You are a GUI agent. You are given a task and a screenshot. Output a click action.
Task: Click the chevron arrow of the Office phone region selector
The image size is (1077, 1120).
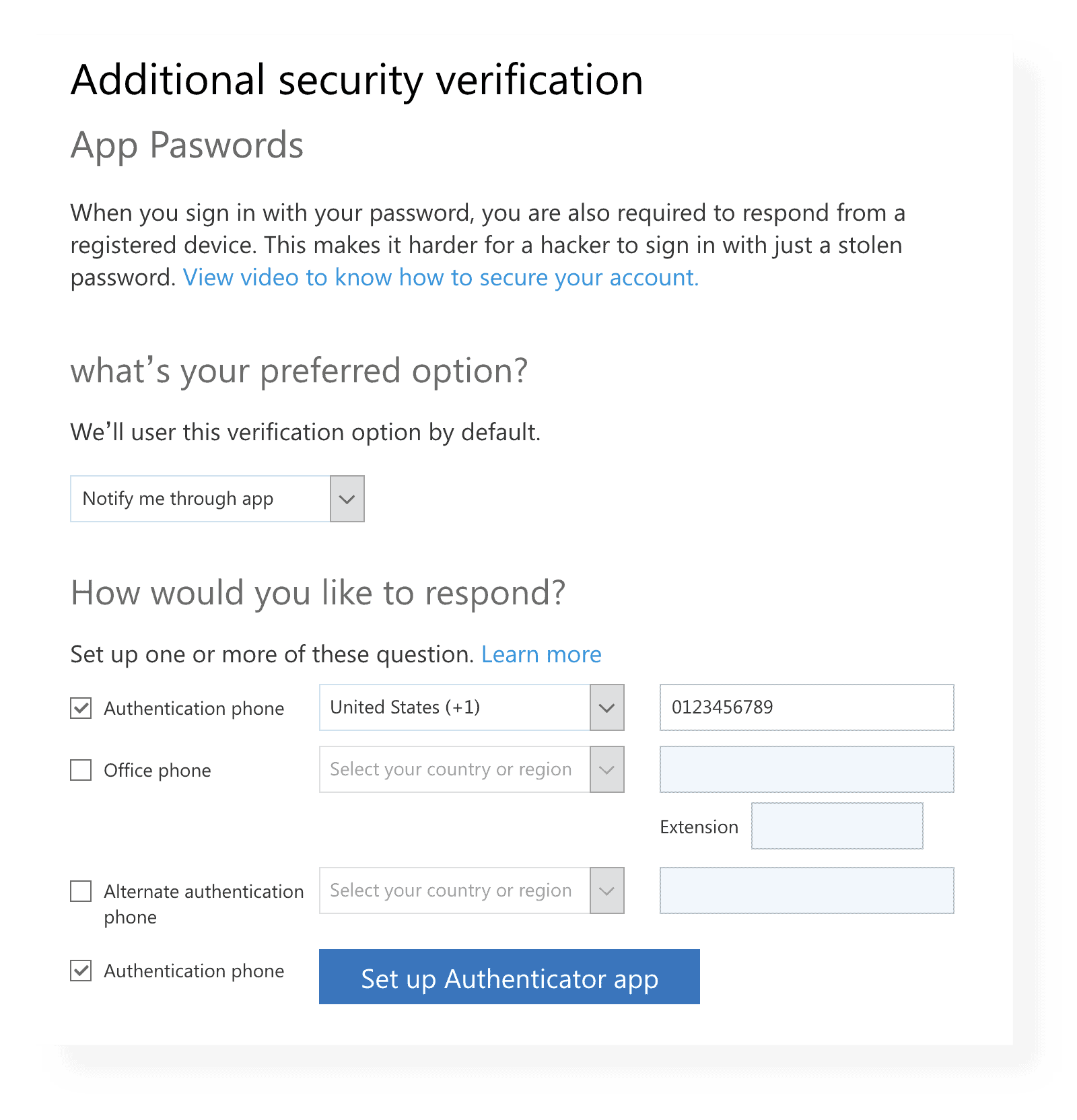pyautogui.click(x=606, y=769)
